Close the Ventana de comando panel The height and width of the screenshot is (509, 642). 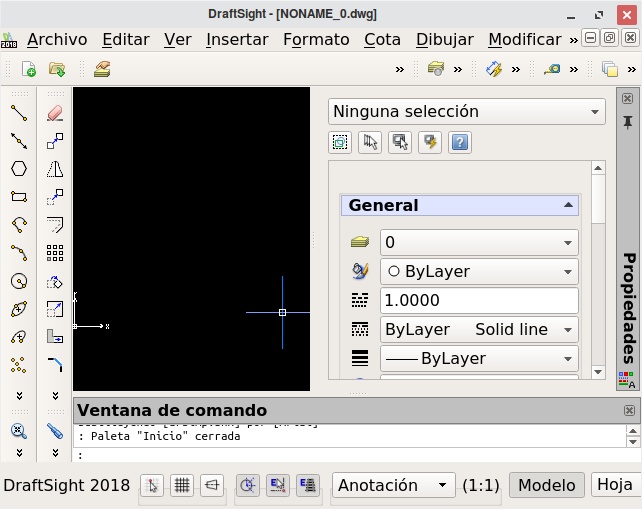tap(629, 410)
